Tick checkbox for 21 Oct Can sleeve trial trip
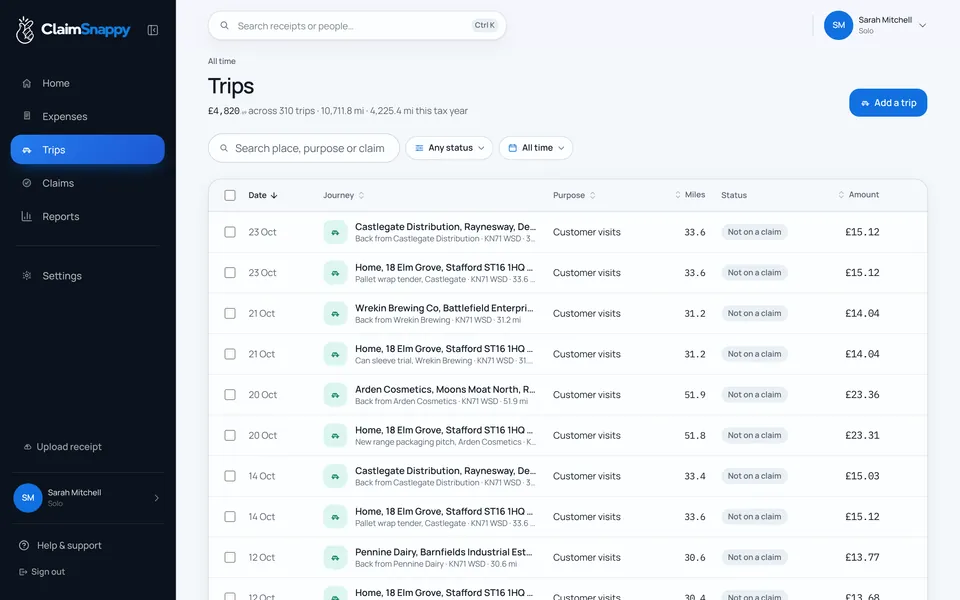This screenshot has height=600, width=960. pos(230,354)
